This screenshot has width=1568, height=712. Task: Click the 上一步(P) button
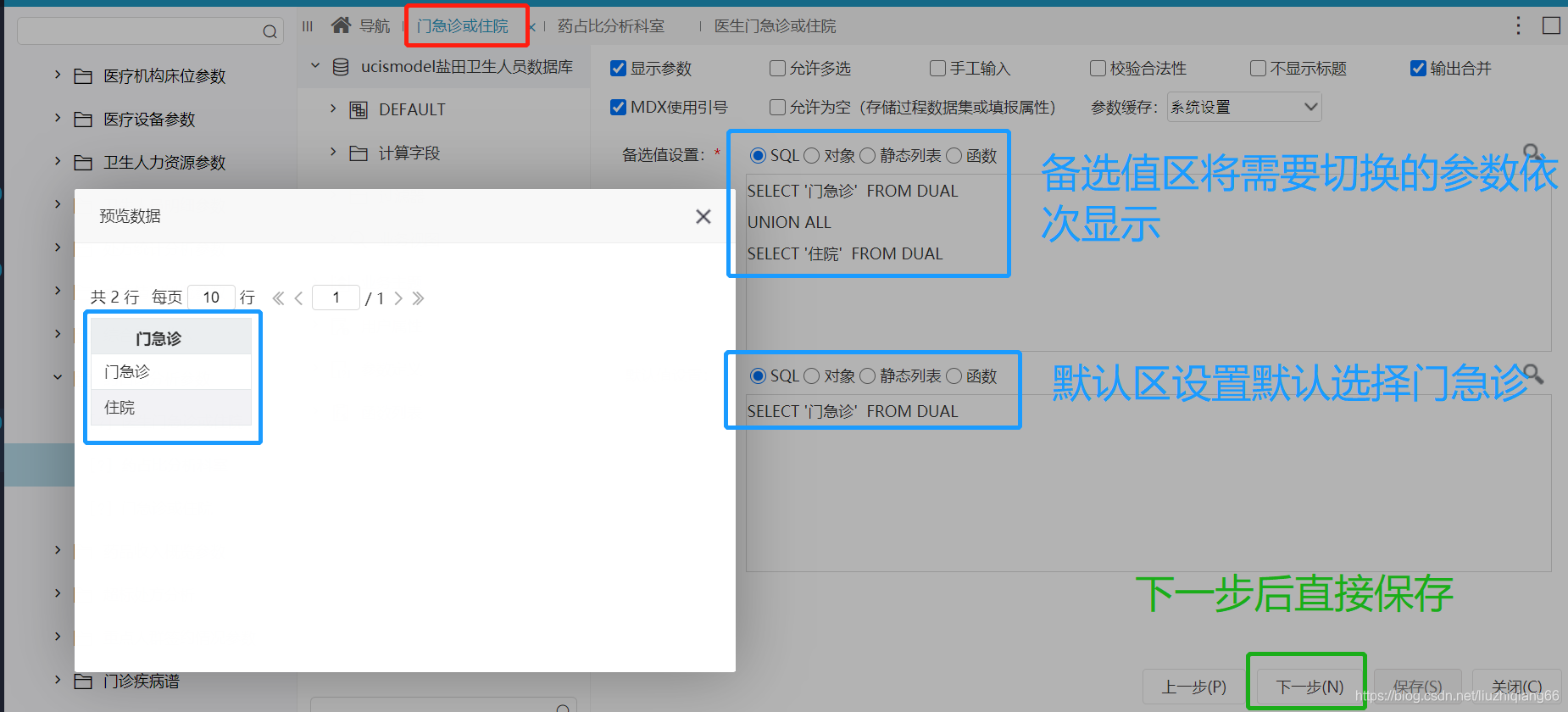point(1193,687)
